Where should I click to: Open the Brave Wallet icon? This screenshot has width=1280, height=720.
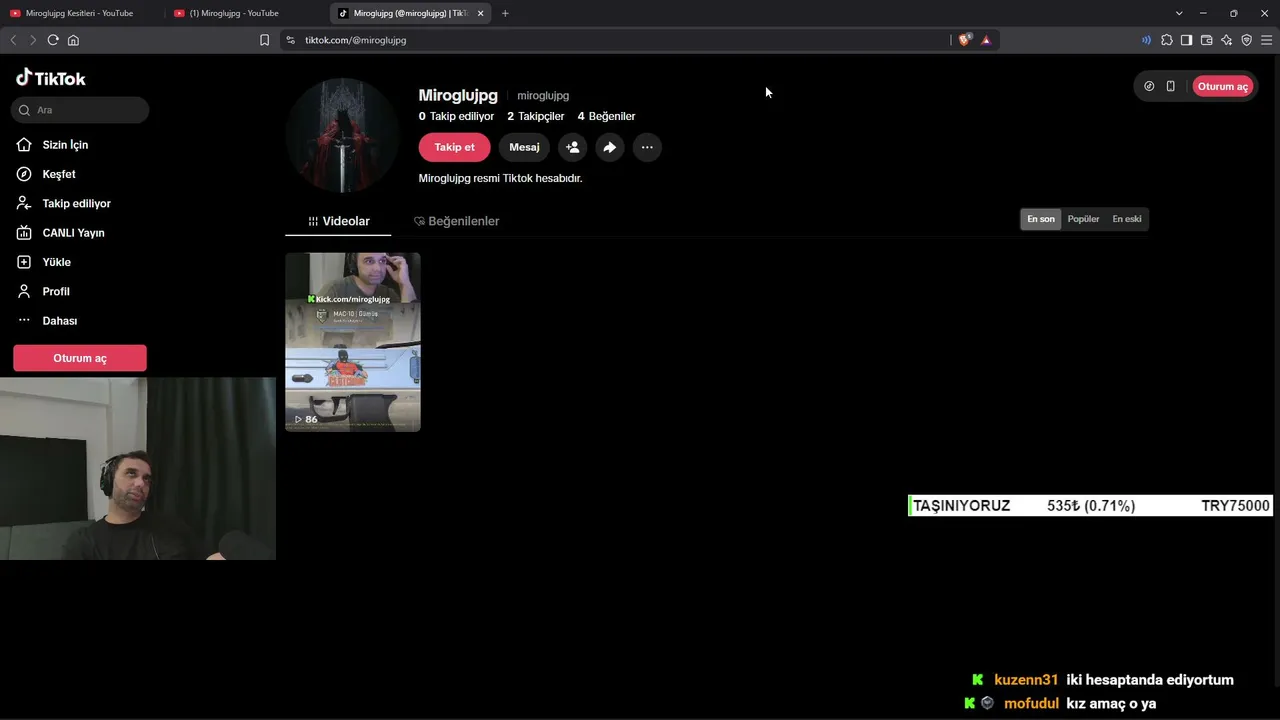click(x=1206, y=40)
